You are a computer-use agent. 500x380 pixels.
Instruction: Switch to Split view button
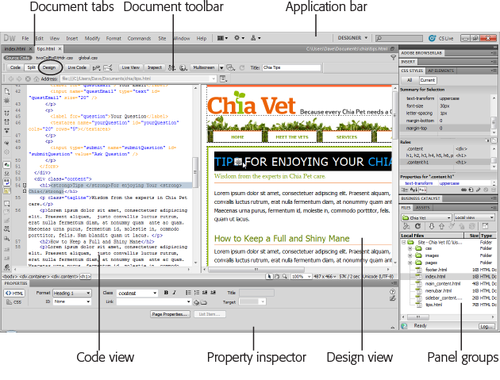(x=31, y=68)
